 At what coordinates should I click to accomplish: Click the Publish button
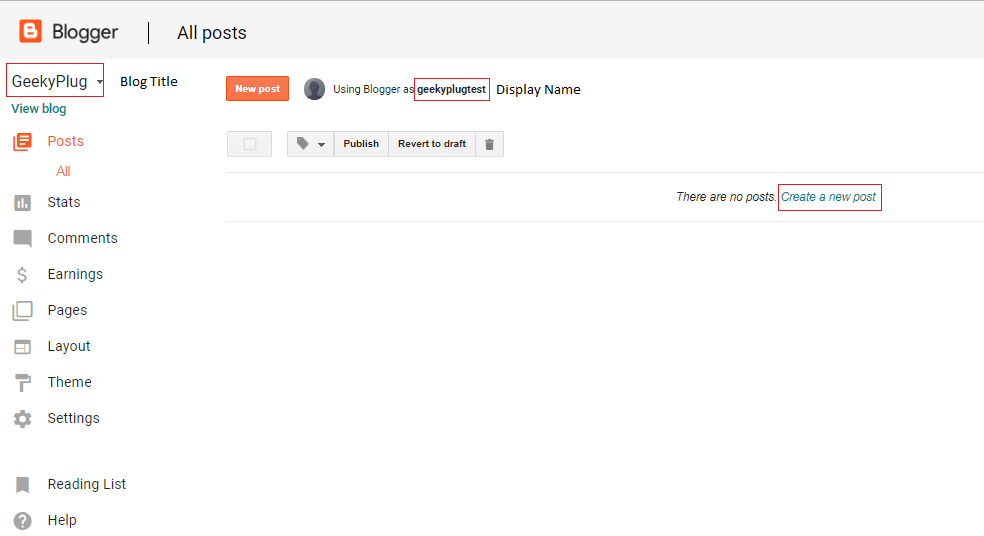coord(361,144)
